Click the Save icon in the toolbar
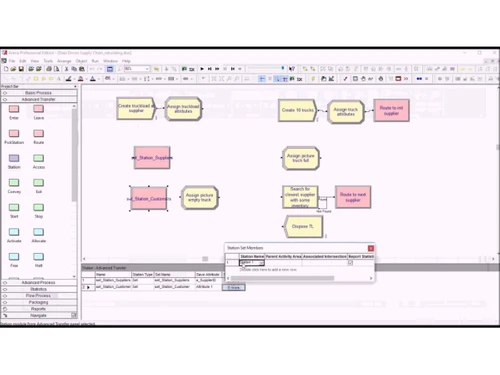 click(21, 69)
